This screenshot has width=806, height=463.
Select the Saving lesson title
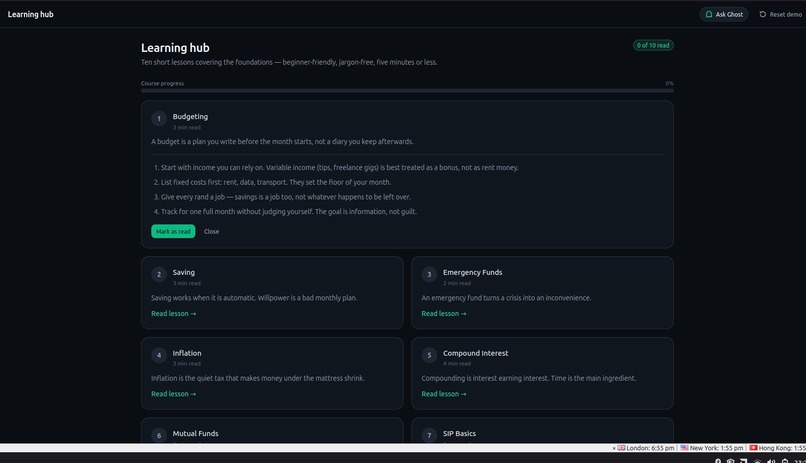184,272
